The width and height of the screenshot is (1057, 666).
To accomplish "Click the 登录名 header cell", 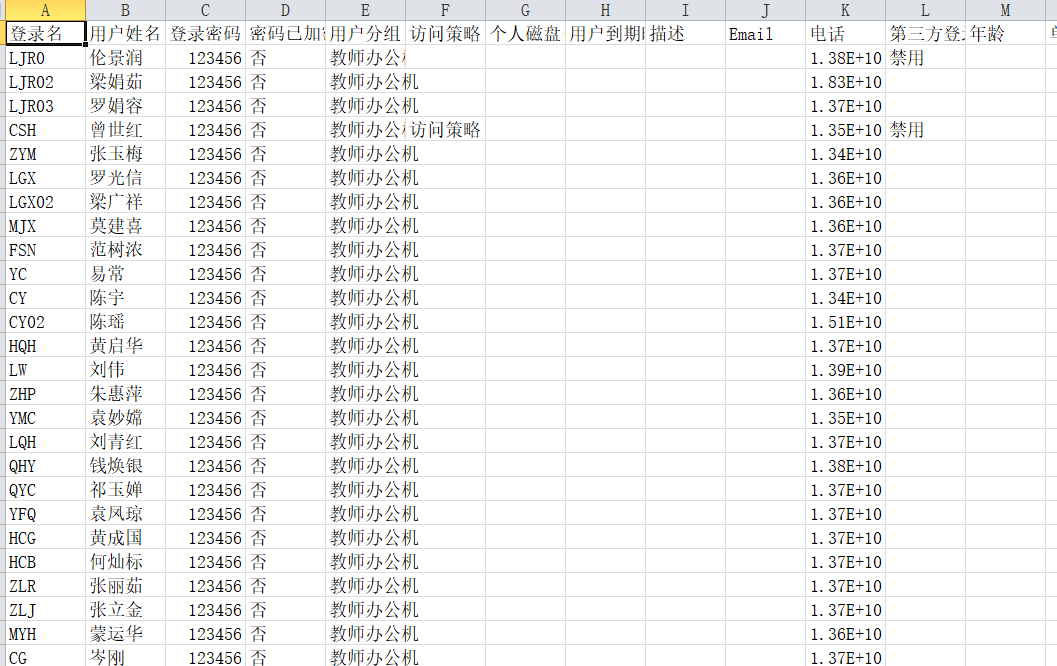I will (45, 34).
